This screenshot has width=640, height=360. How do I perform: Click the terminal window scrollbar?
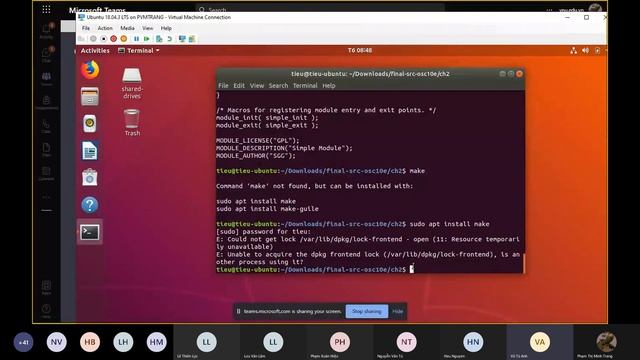[x=523, y=263]
